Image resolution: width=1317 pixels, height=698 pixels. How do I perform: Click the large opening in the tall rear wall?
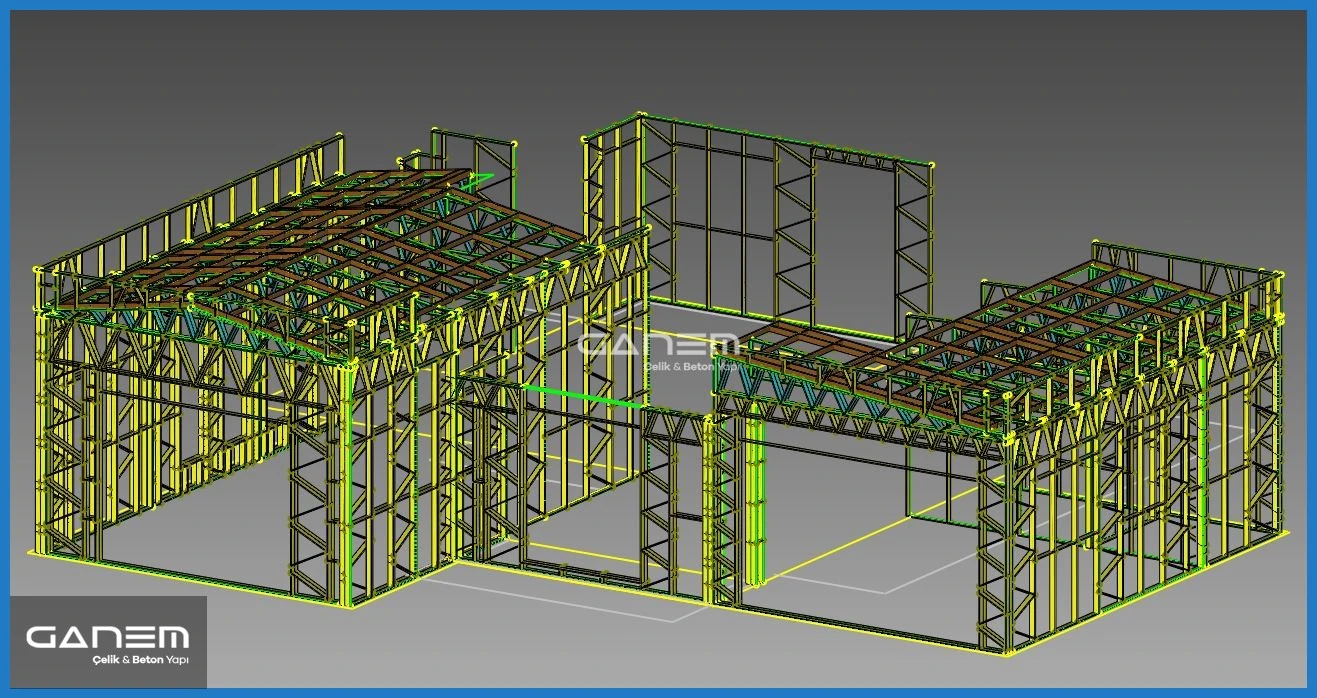[854, 240]
